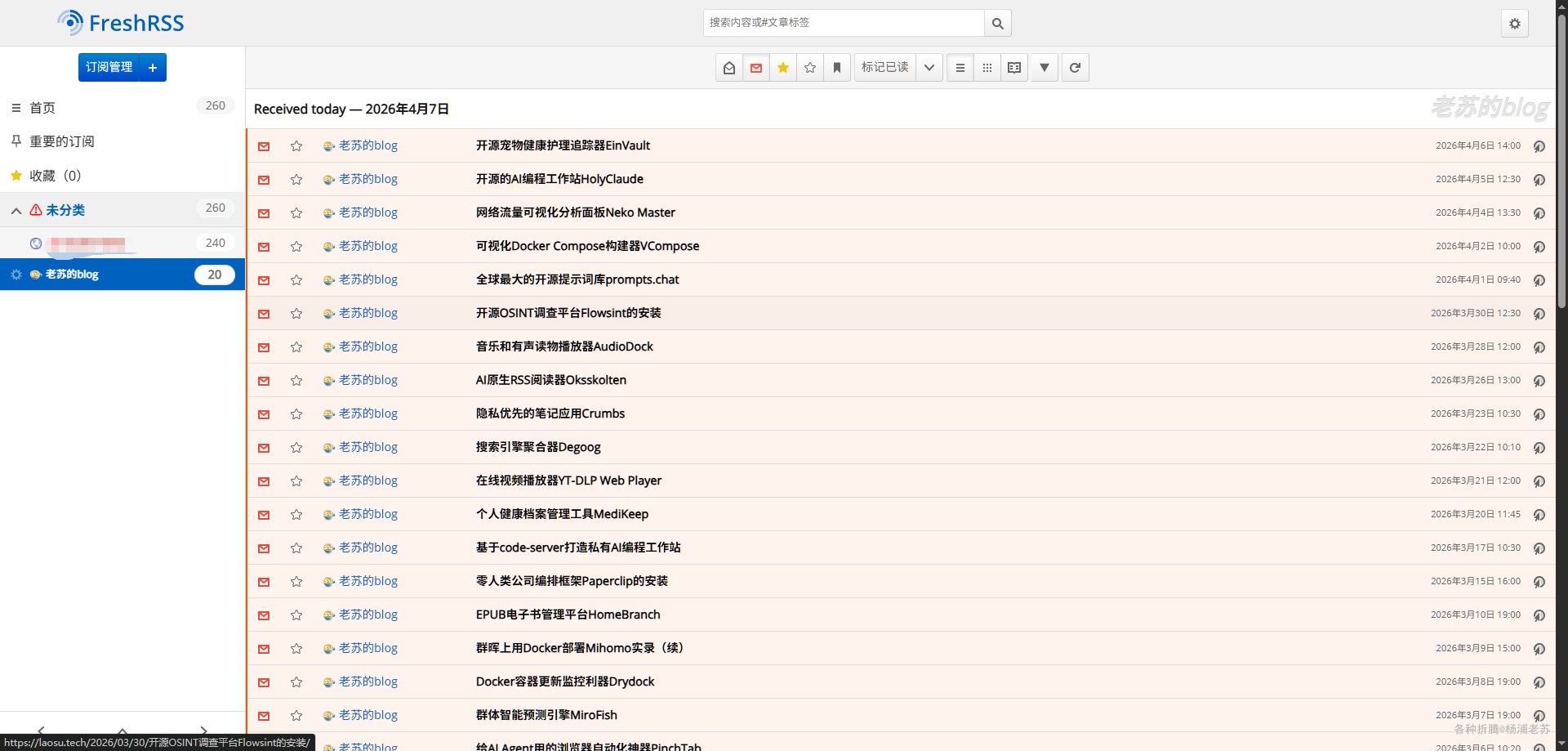The width and height of the screenshot is (1568, 751).
Task: Open article 个人健康档案管理工具MediKeep
Action: [562, 514]
